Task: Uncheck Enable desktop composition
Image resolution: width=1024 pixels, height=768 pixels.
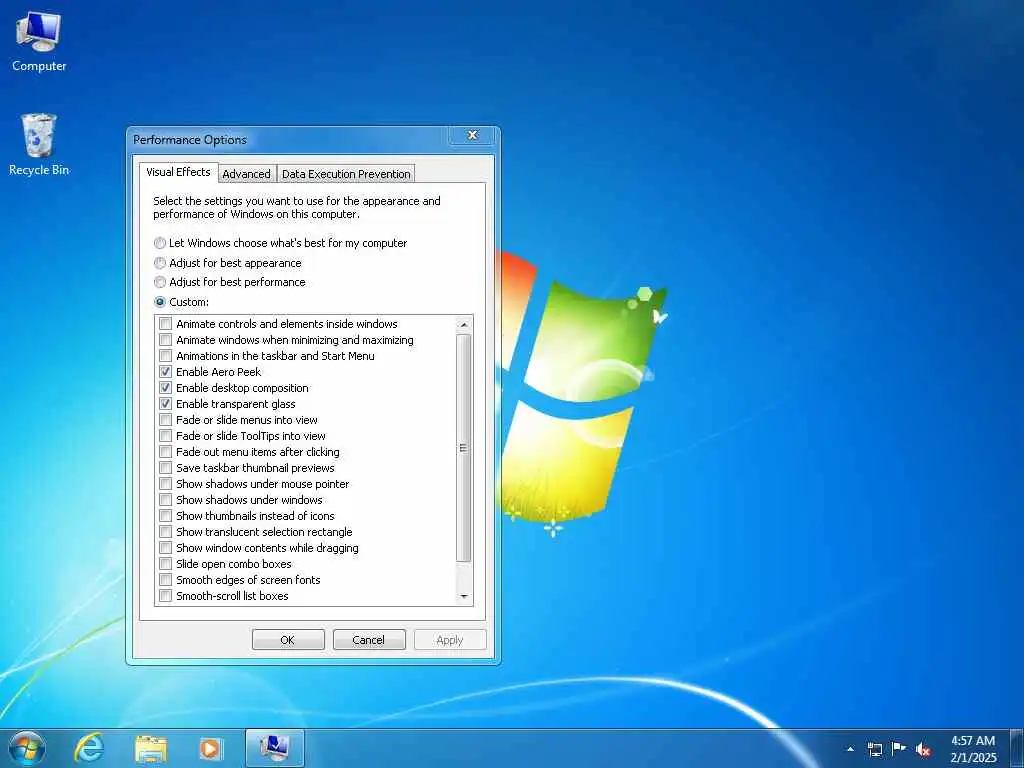Action: [x=166, y=388]
